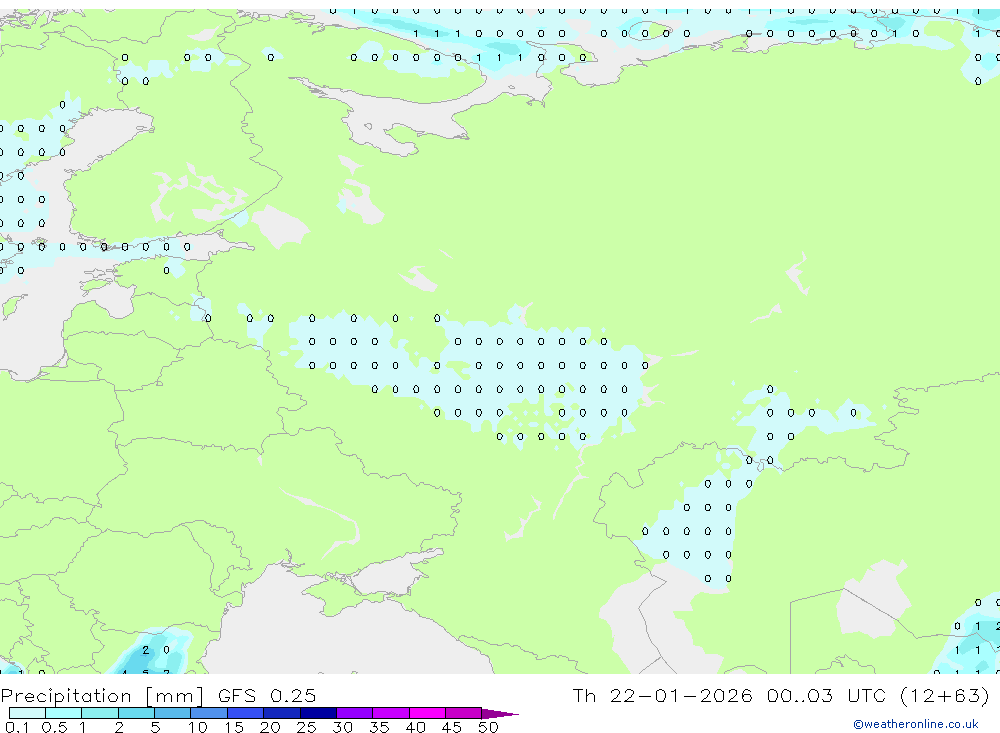
Task: Click the "Precipitation [mm]" title text
Action: [103, 696]
